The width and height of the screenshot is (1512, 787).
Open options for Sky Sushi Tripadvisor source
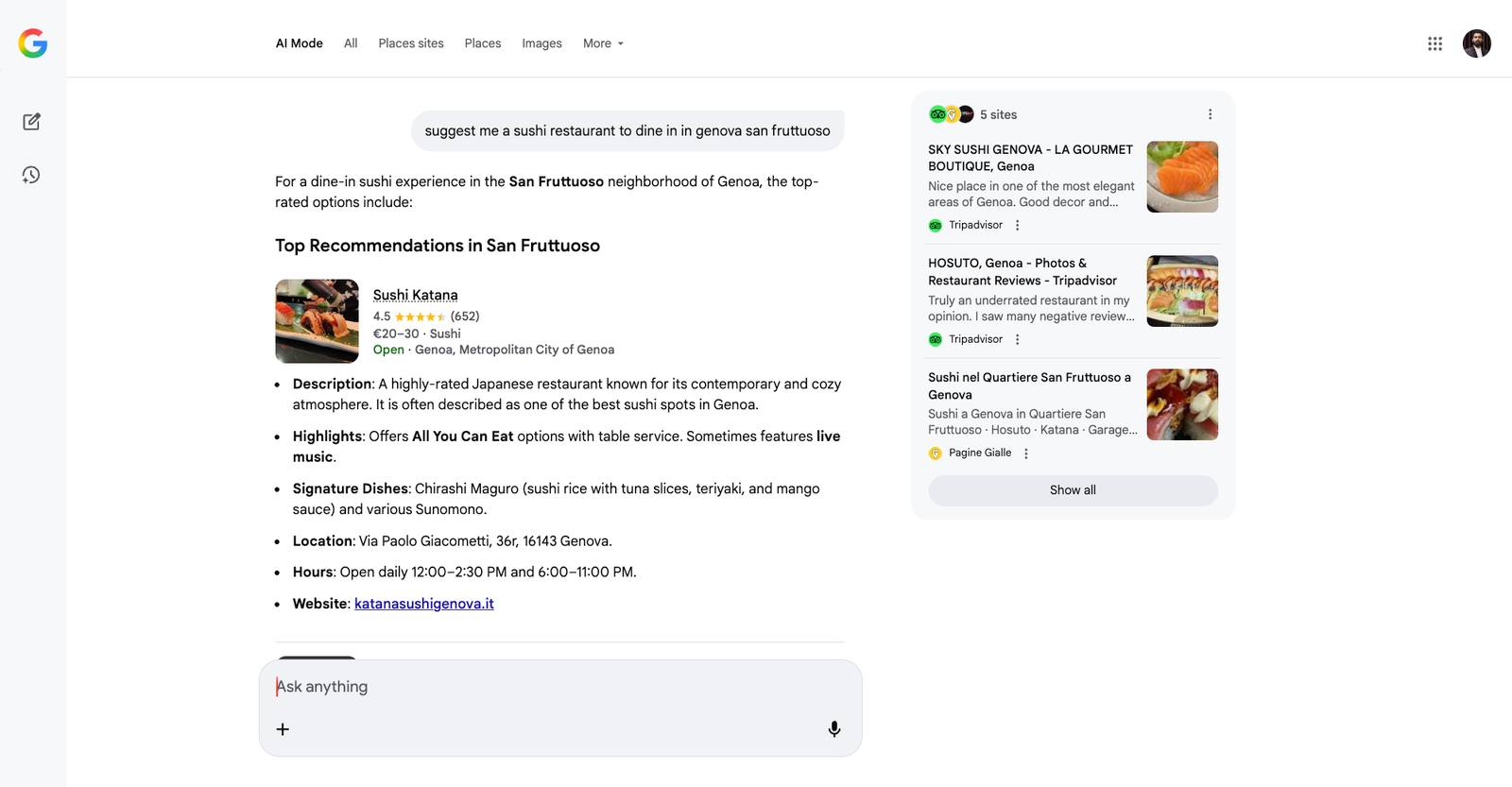coord(1017,225)
